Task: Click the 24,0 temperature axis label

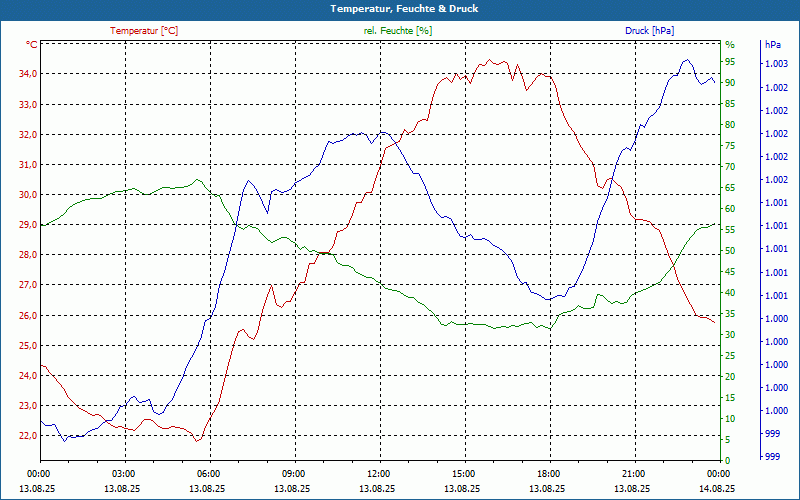Action: pyautogui.click(x=29, y=376)
